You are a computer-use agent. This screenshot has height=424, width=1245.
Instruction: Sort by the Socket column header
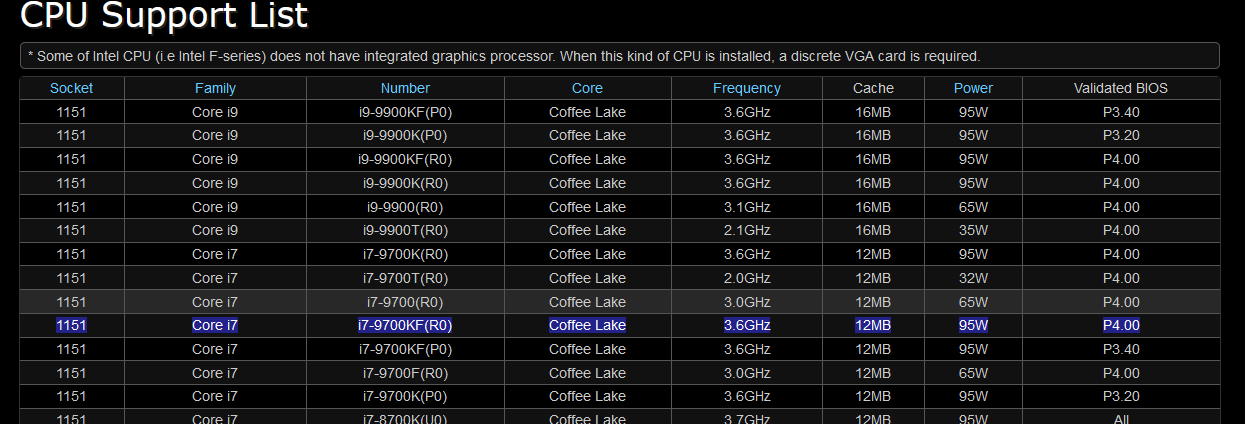pos(71,88)
